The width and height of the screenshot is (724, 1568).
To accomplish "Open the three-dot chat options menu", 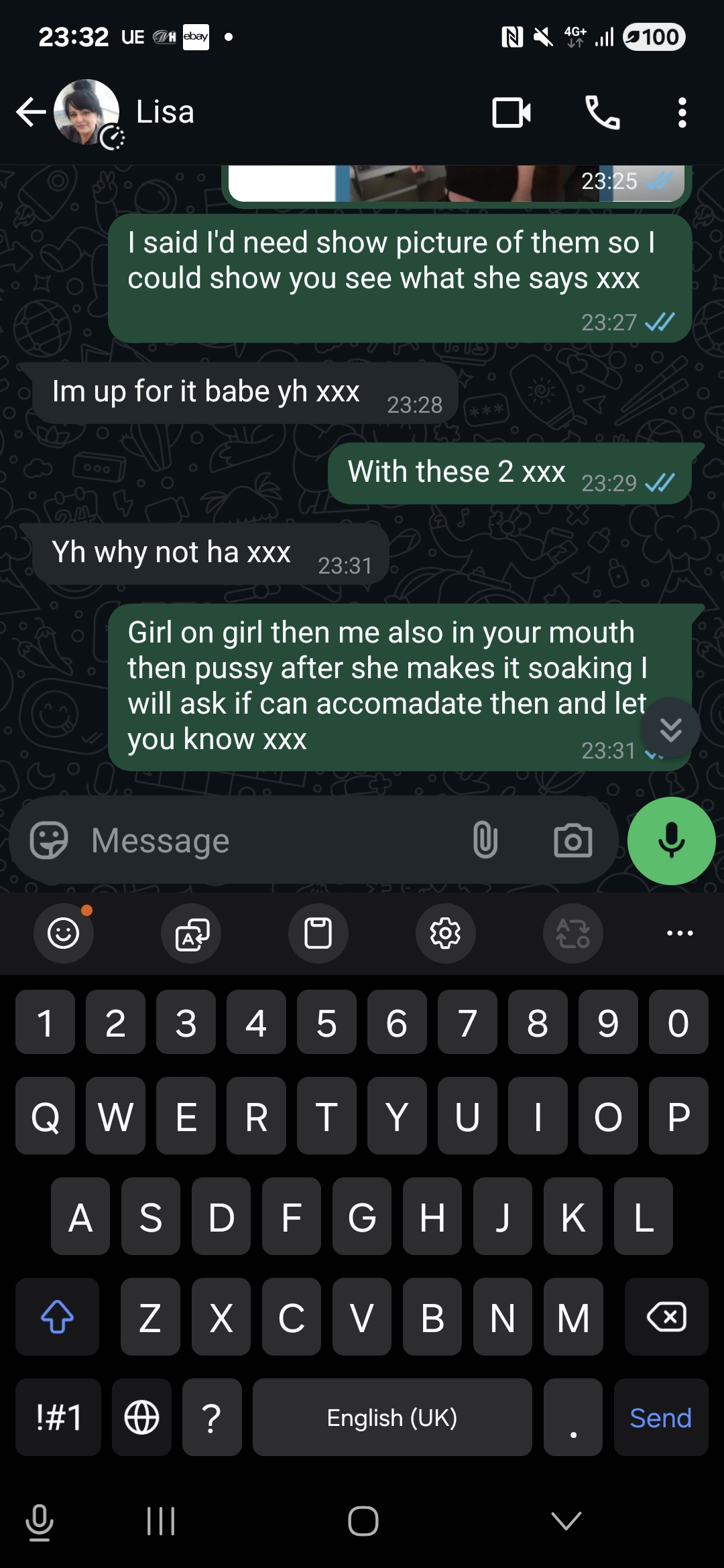I will pos(682,113).
